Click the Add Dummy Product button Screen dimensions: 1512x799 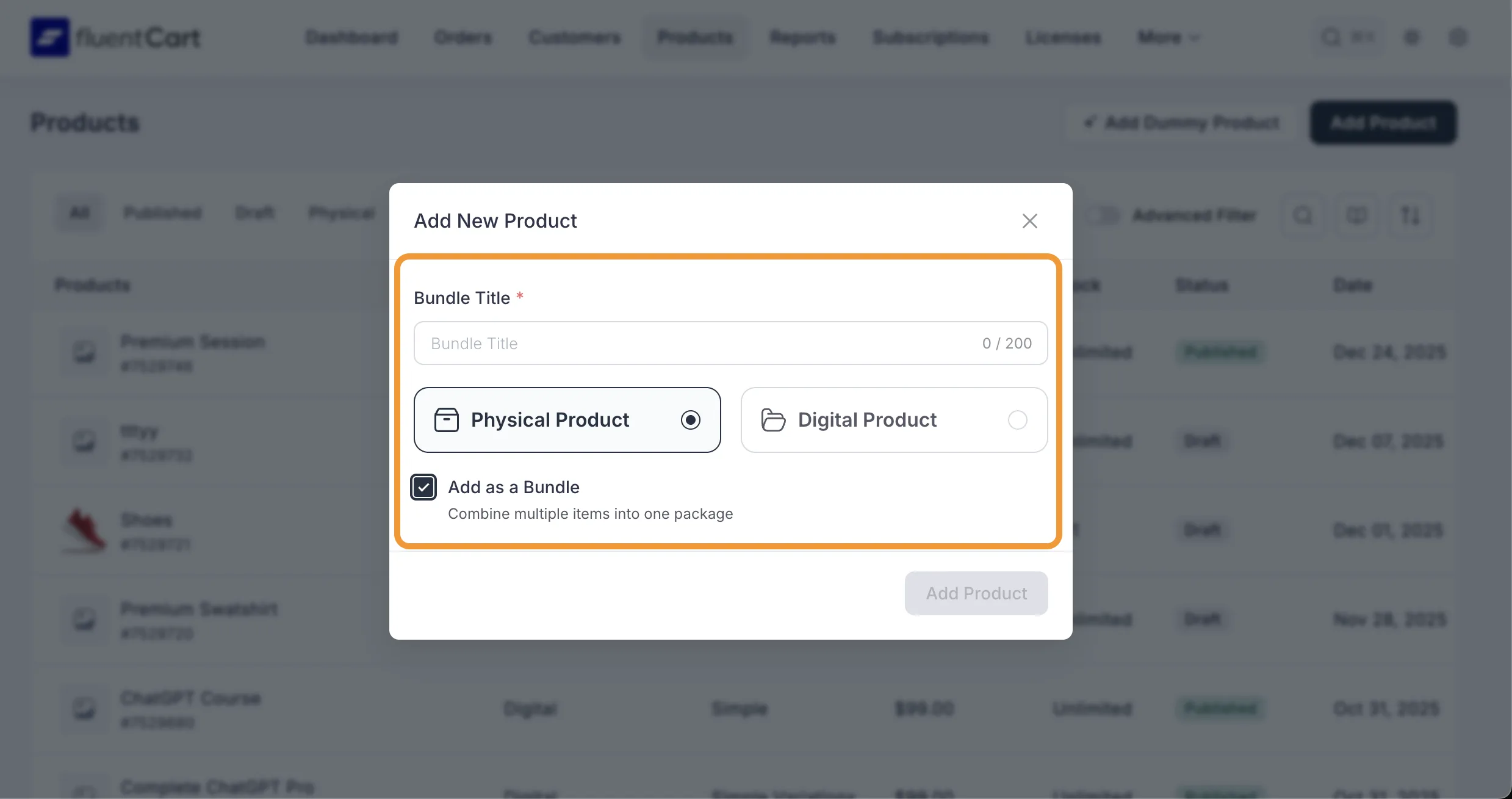point(1179,122)
